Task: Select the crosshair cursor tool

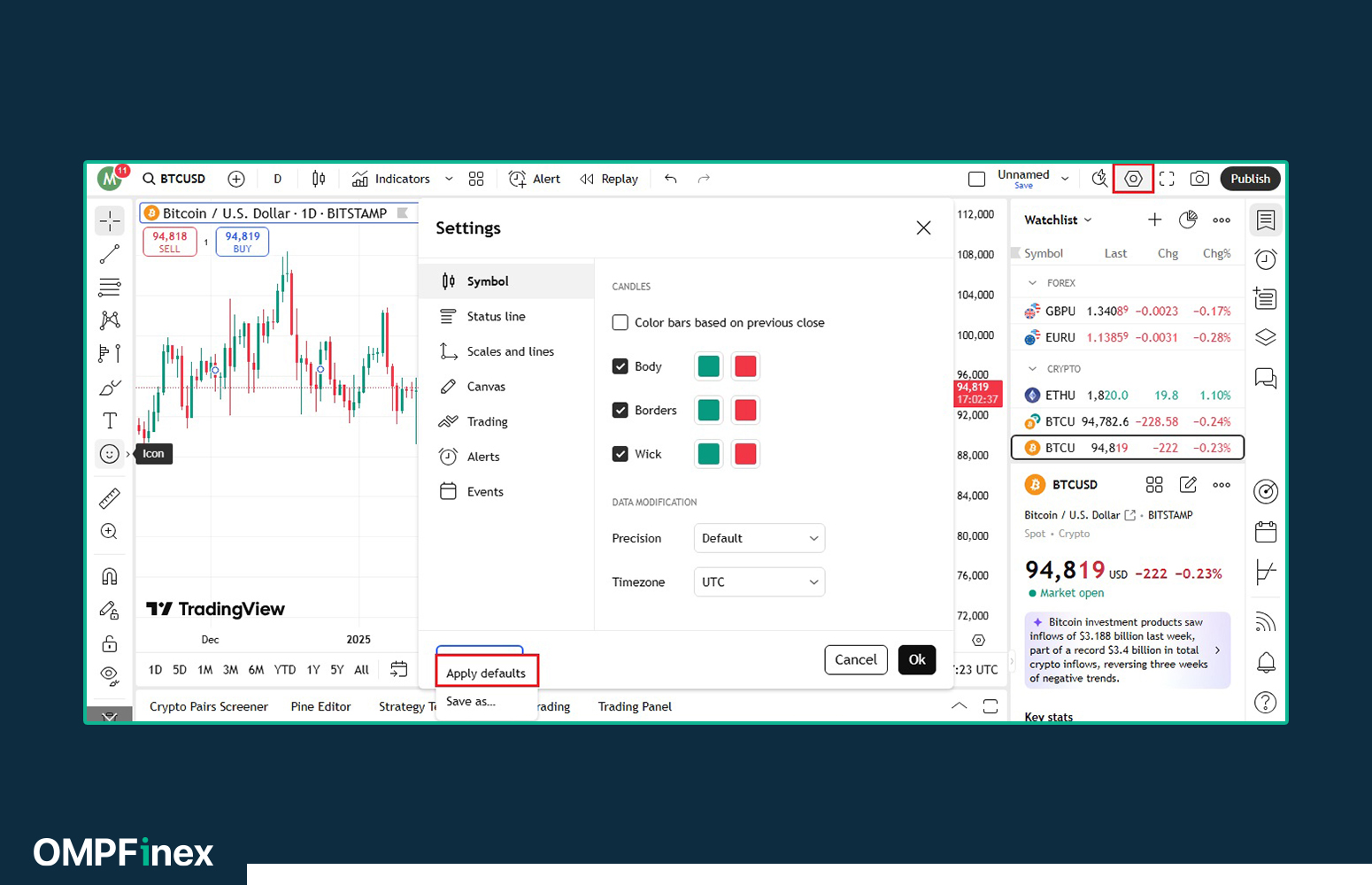Action: tap(110, 220)
